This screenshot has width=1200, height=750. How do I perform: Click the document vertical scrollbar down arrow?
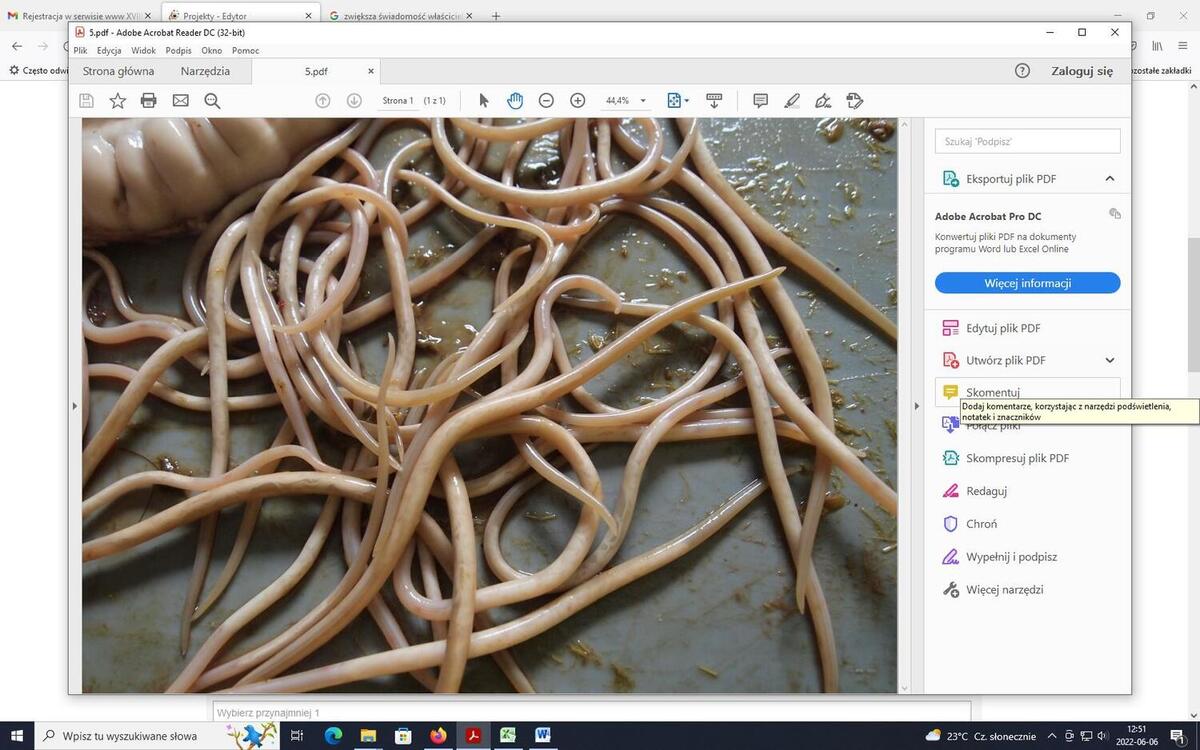905,688
